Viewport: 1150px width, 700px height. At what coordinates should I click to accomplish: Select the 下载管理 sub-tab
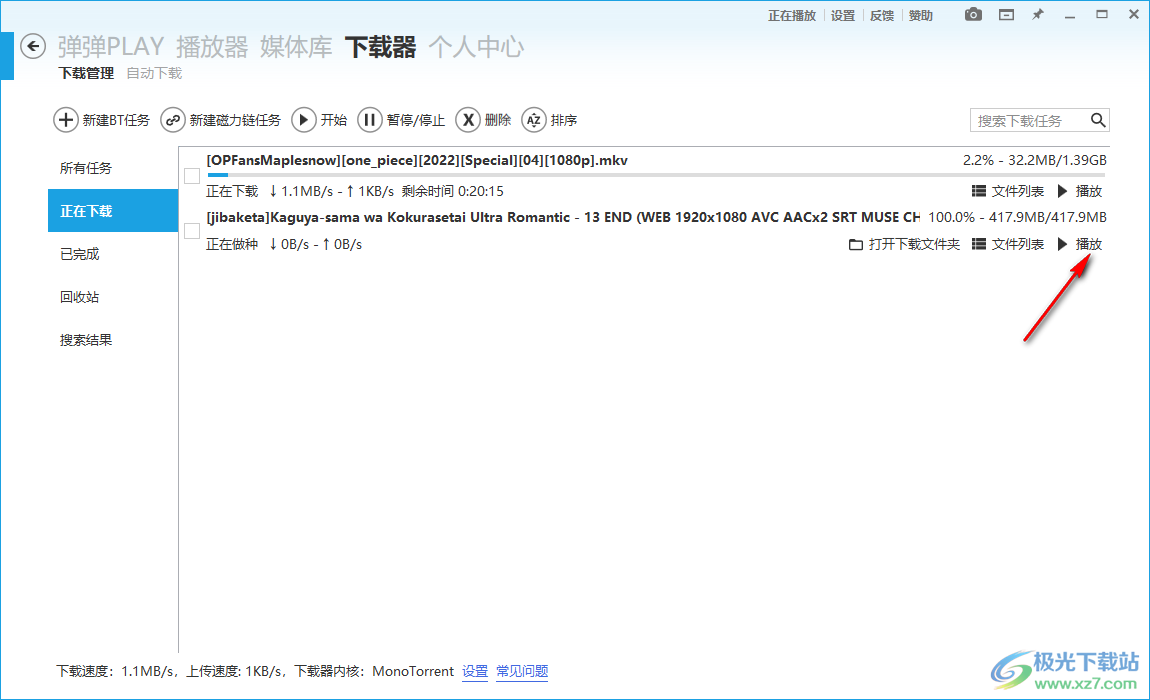click(x=87, y=73)
